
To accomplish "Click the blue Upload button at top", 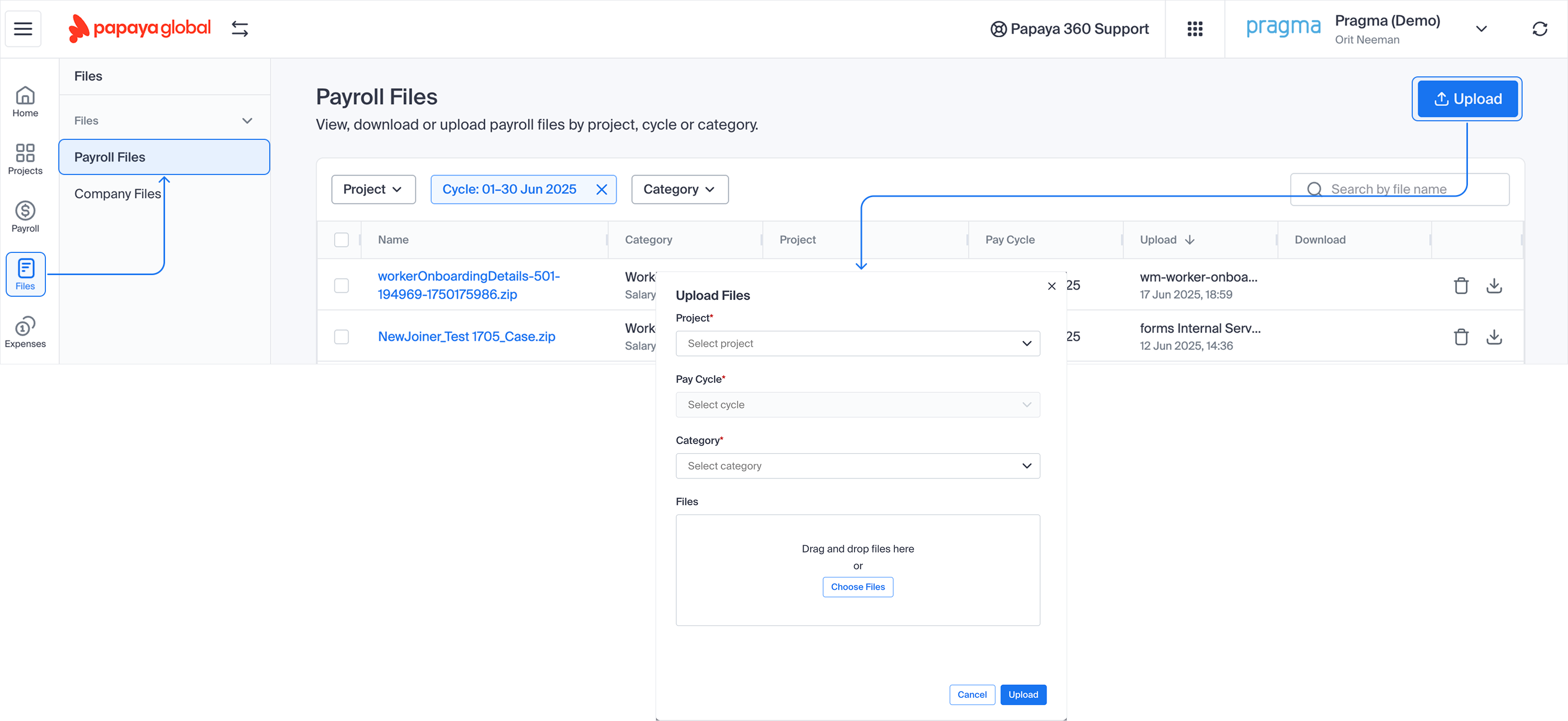I will tap(1467, 99).
